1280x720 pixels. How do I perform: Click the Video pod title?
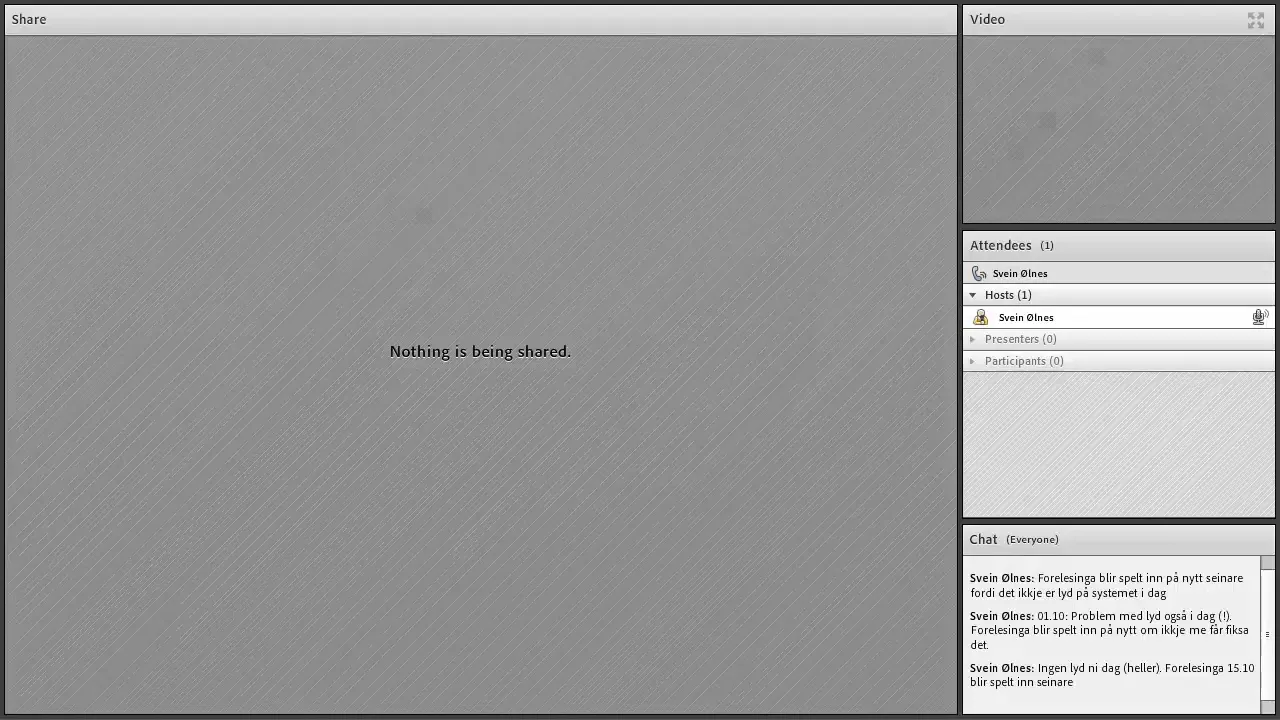987,19
